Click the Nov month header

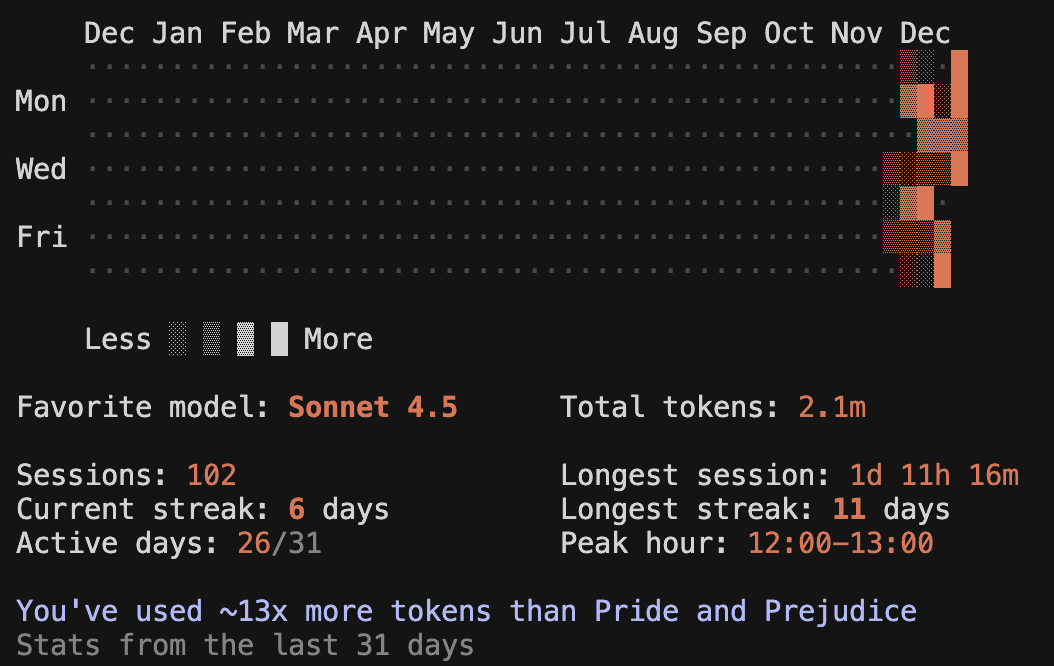pos(856,33)
